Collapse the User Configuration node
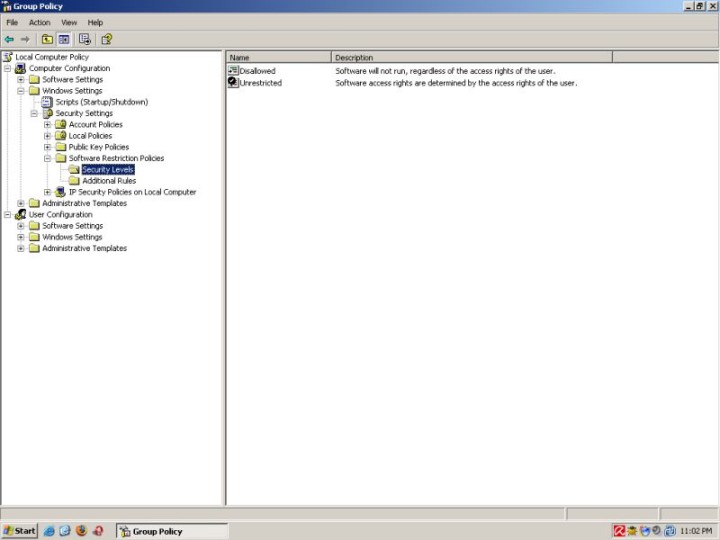The image size is (720, 540). point(8,214)
